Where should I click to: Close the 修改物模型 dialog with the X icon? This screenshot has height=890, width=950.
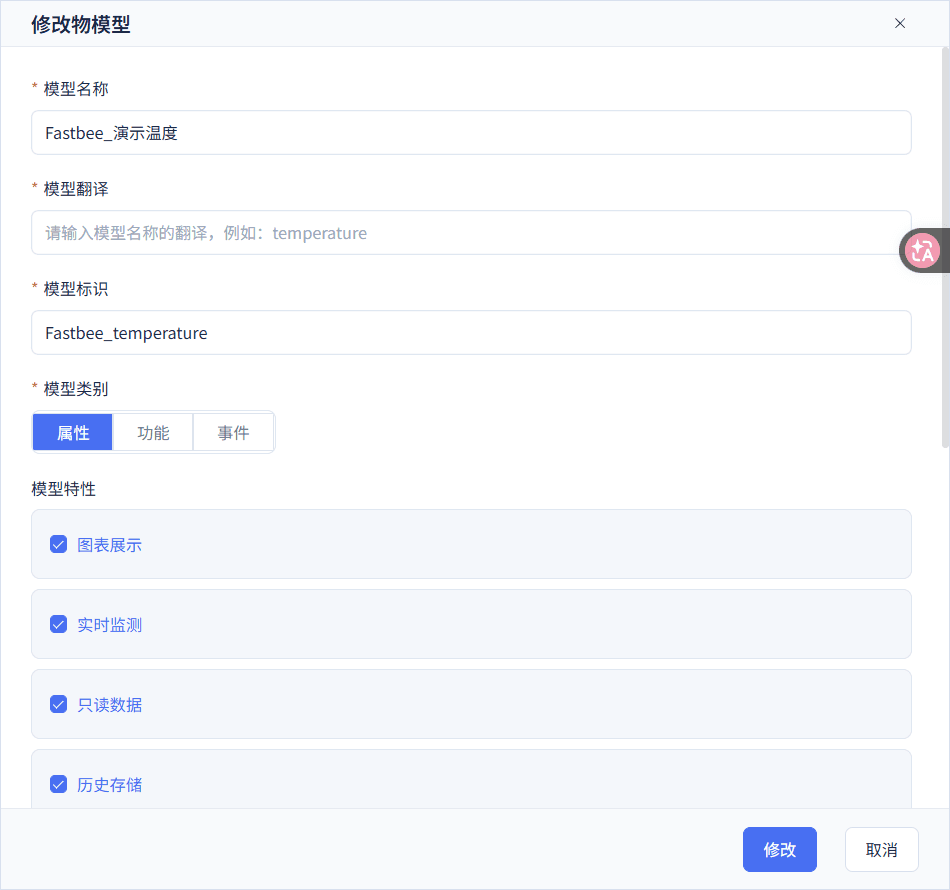pyautogui.click(x=900, y=23)
